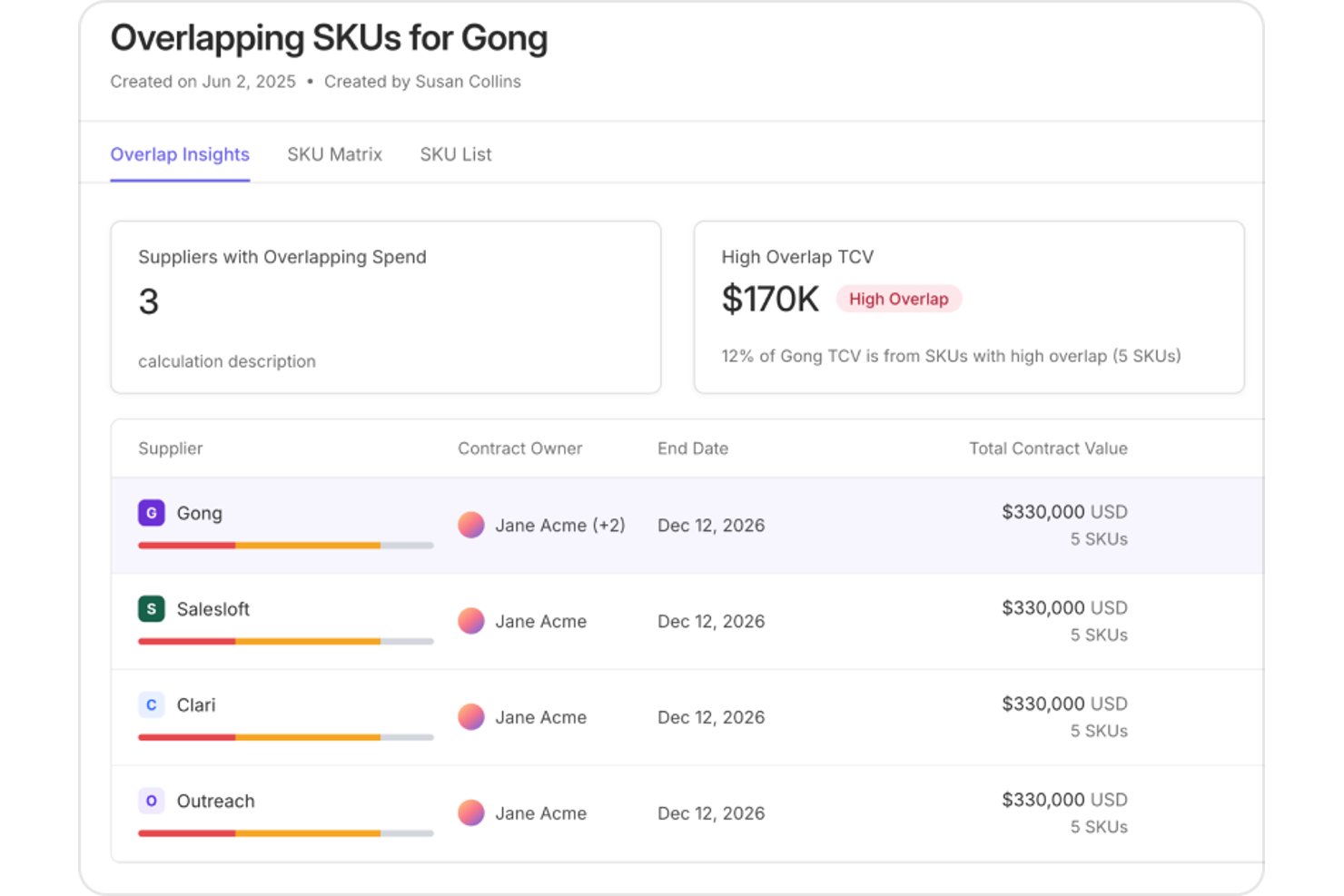This screenshot has width=1344, height=896.
Task: Click the end date in Salesloft row
Action: pyautogui.click(x=711, y=622)
